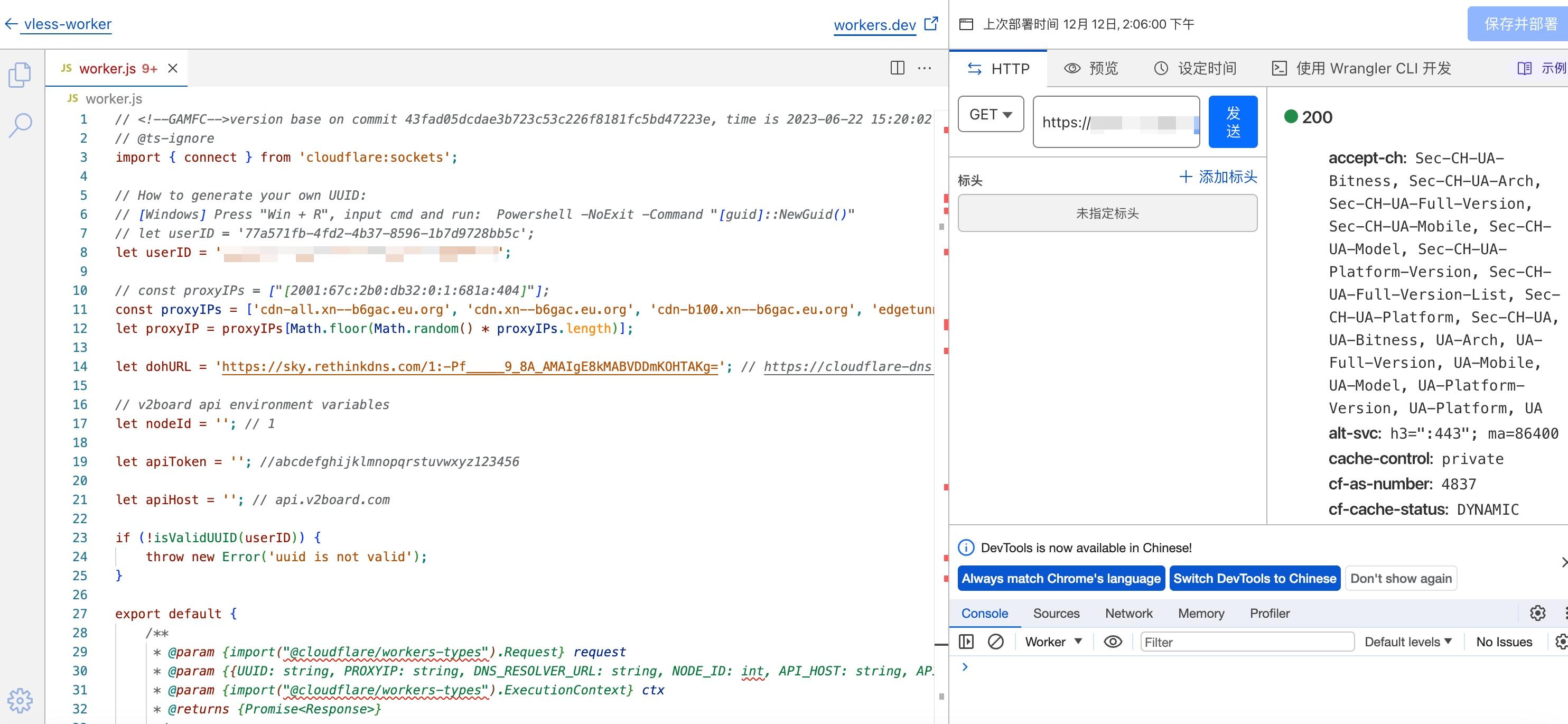Click line 3 import connect statement

[x=286, y=157]
